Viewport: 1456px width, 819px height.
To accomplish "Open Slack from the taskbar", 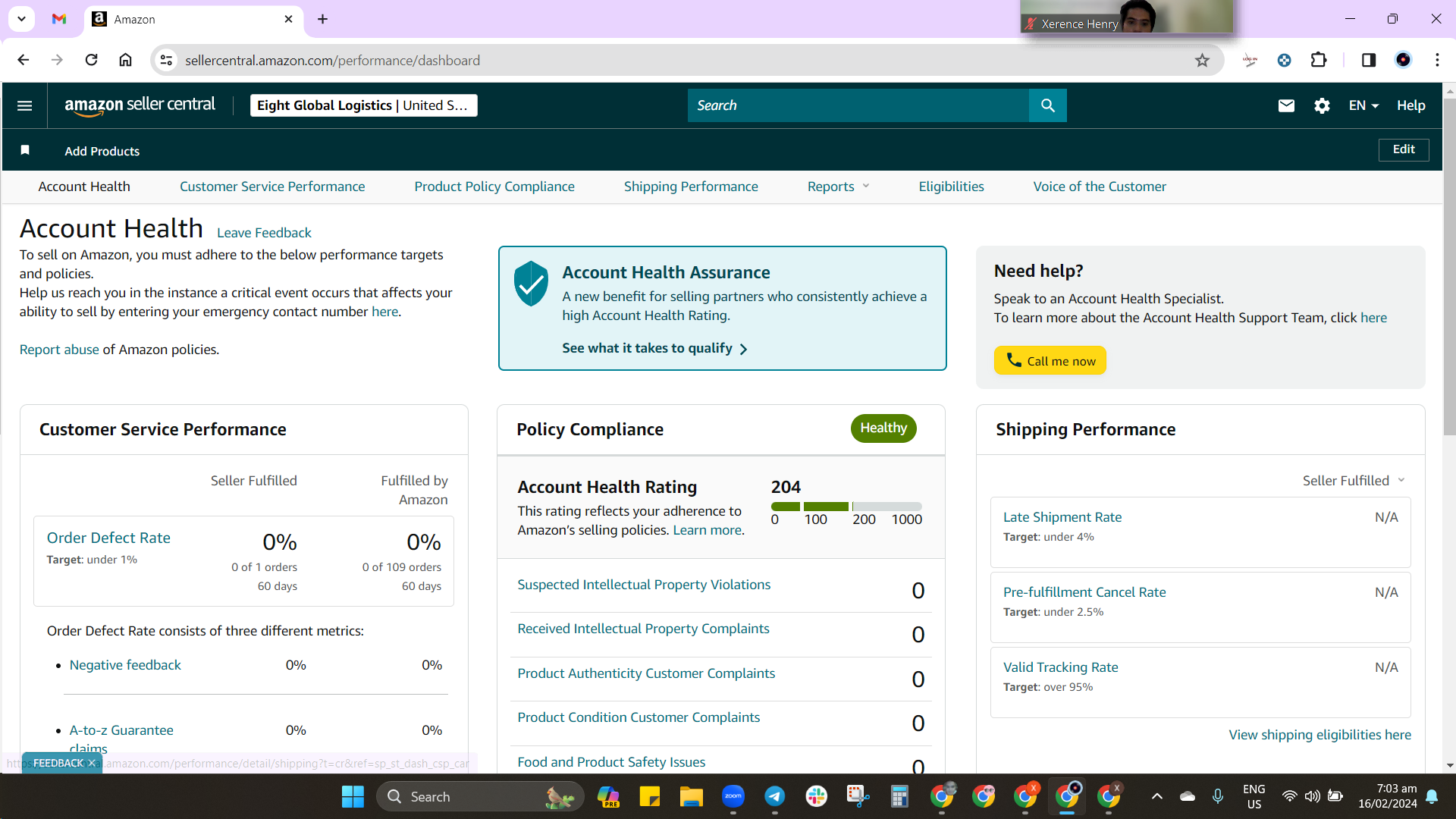I will (816, 797).
